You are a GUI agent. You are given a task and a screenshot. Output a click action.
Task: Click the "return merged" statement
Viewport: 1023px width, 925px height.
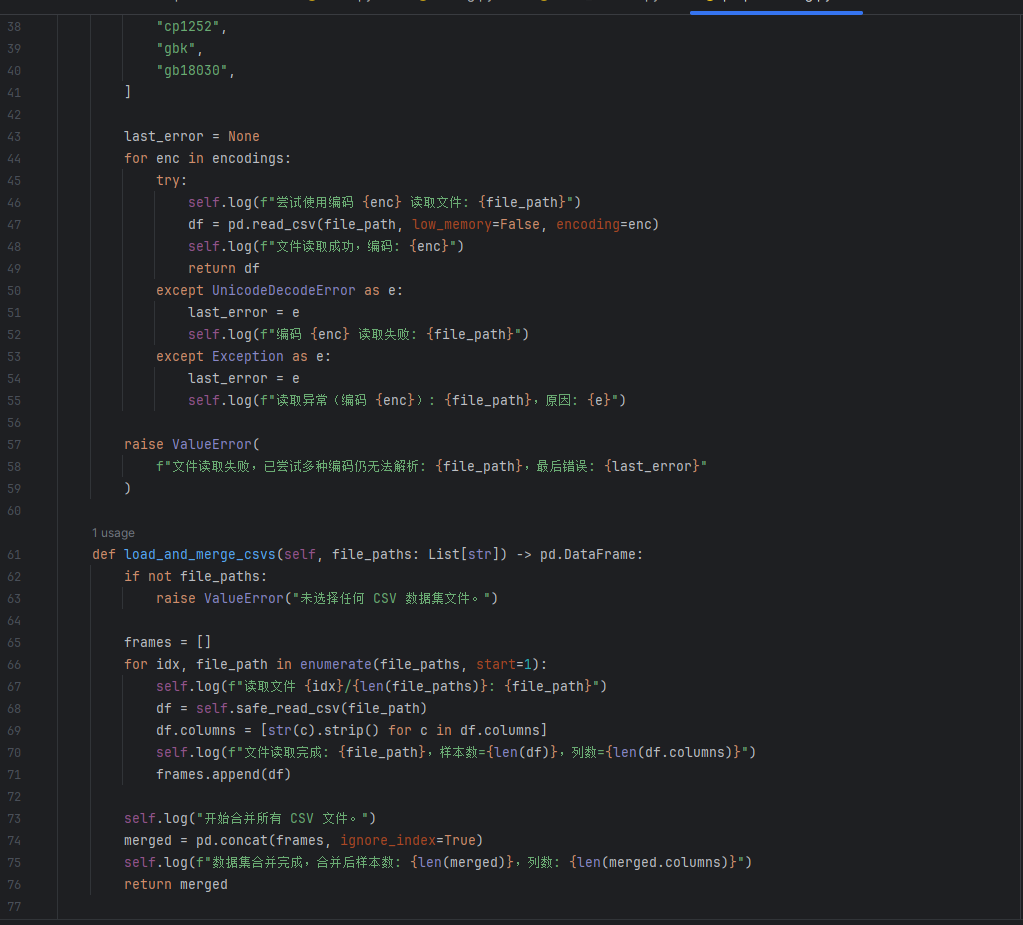tap(176, 885)
